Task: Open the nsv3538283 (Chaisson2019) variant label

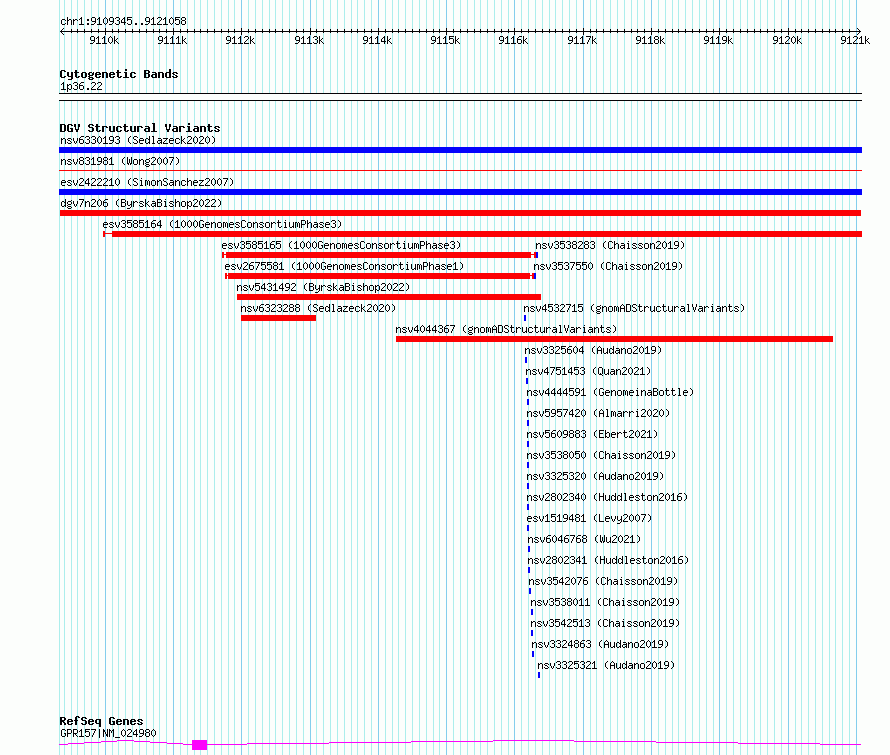Action: [610, 245]
